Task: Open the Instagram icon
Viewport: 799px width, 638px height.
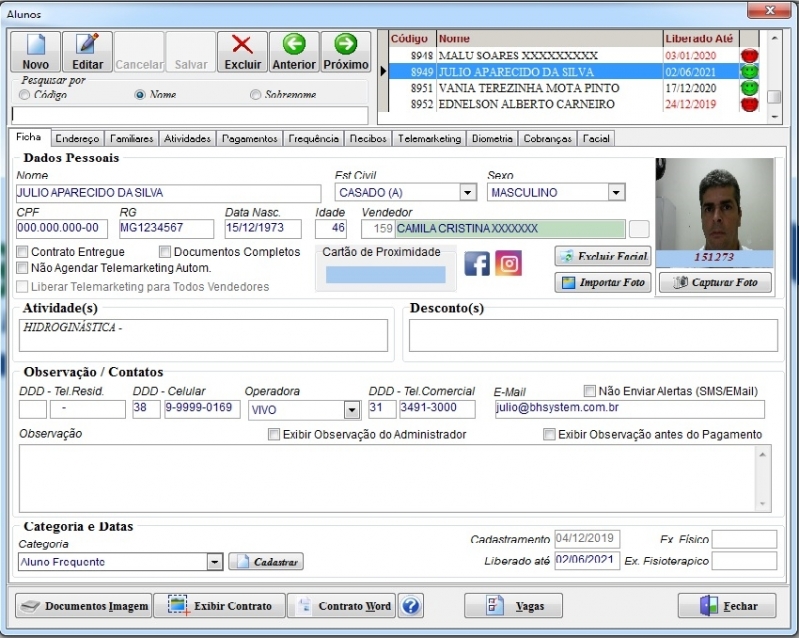Action: pos(509,264)
